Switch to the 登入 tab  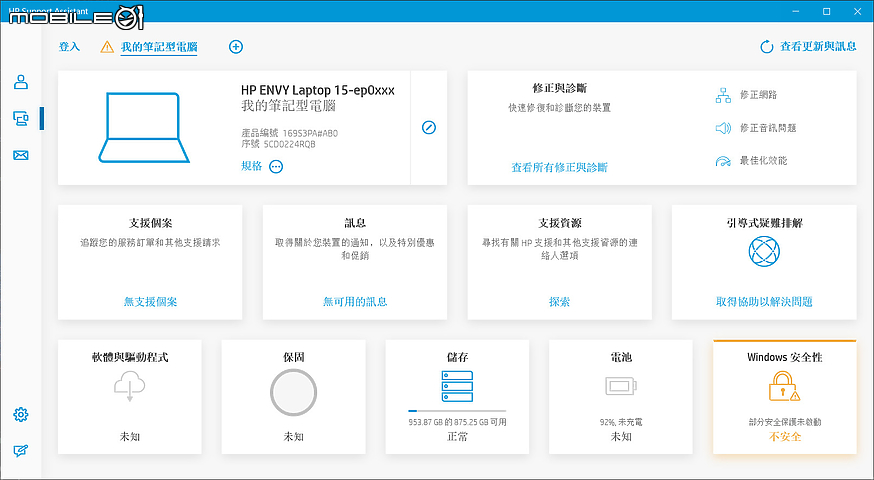click(70, 47)
